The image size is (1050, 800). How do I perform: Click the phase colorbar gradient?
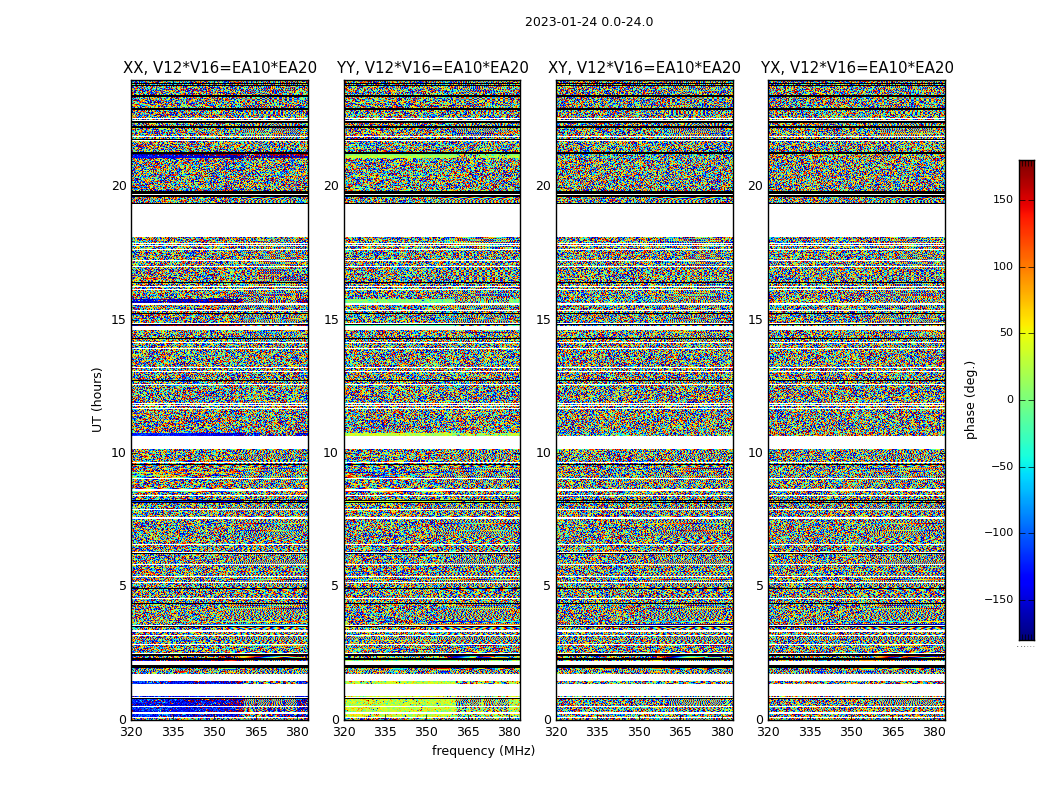(1027, 400)
